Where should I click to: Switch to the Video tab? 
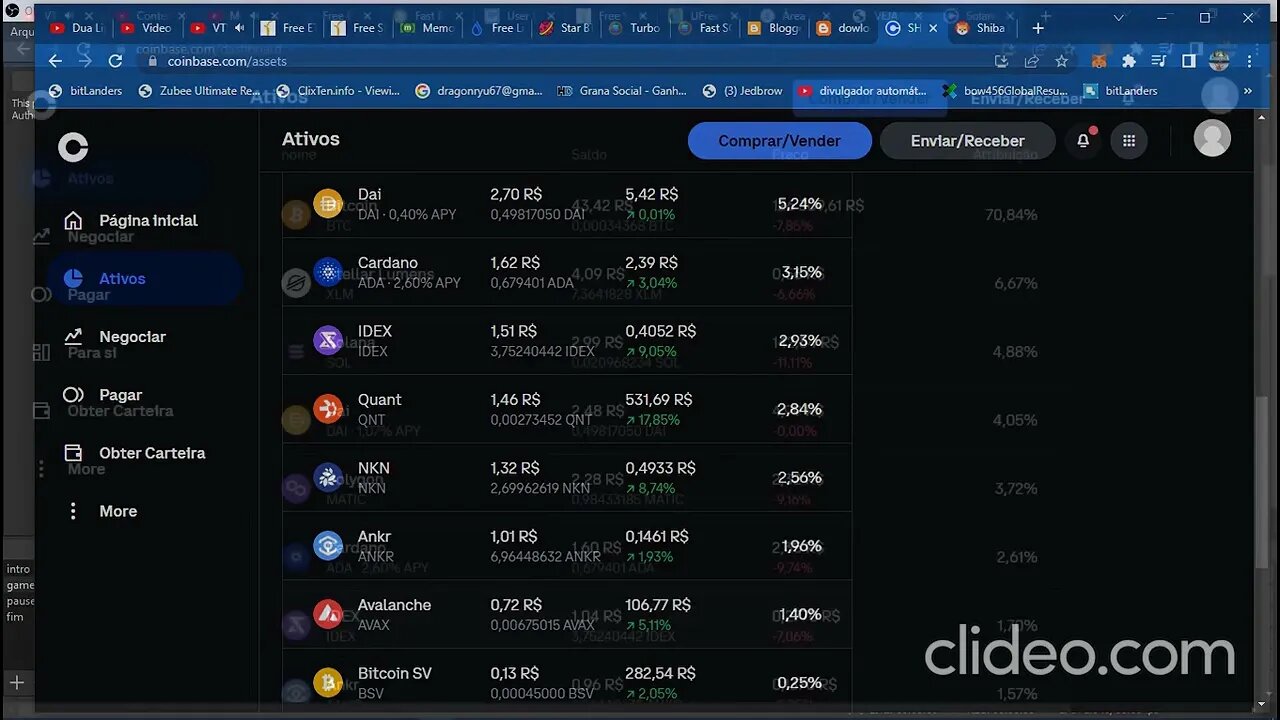point(146,28)
